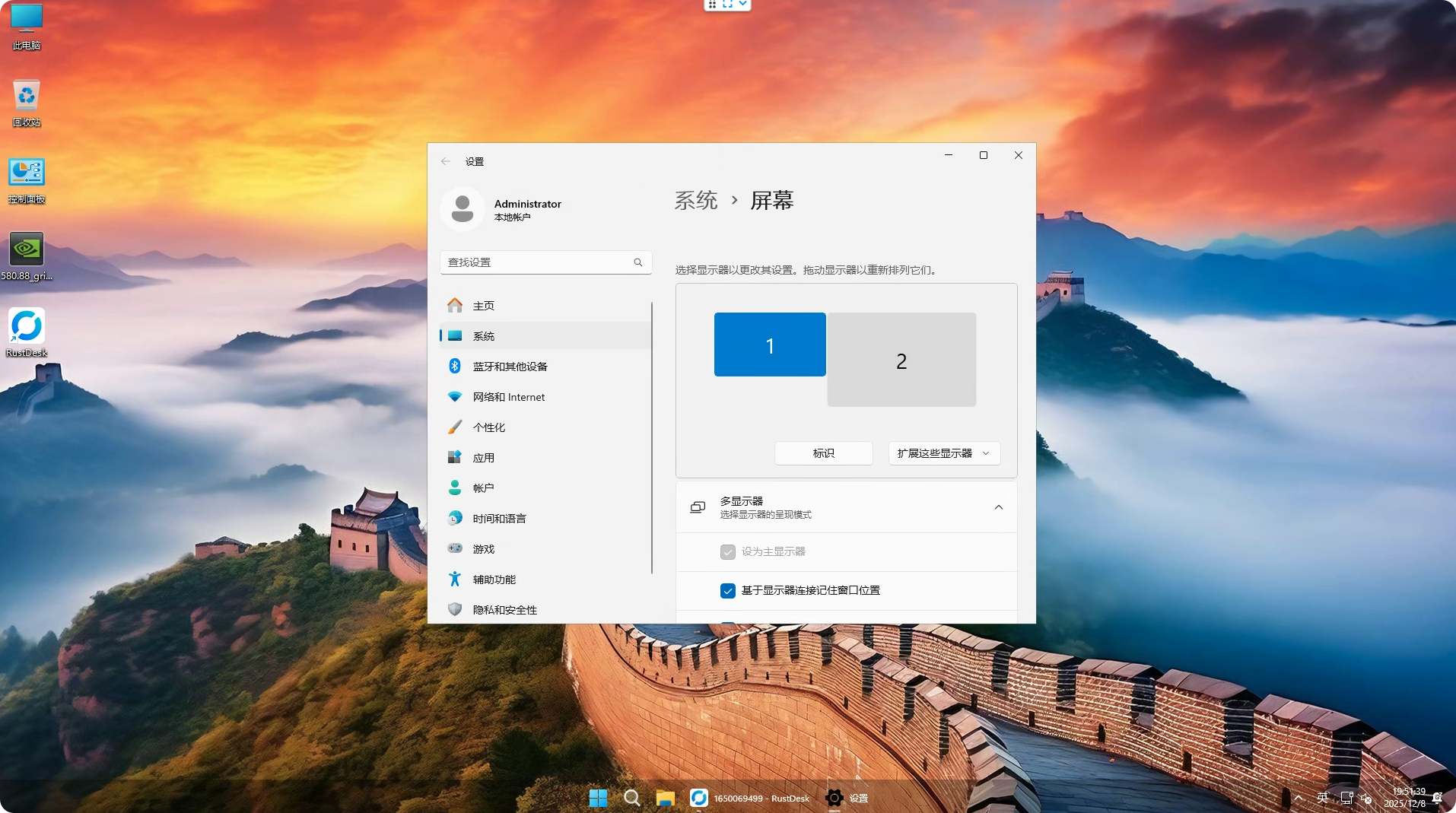Select display 2 in the arrangement
The image size is (1456, 813).
(x=901, y=360)
